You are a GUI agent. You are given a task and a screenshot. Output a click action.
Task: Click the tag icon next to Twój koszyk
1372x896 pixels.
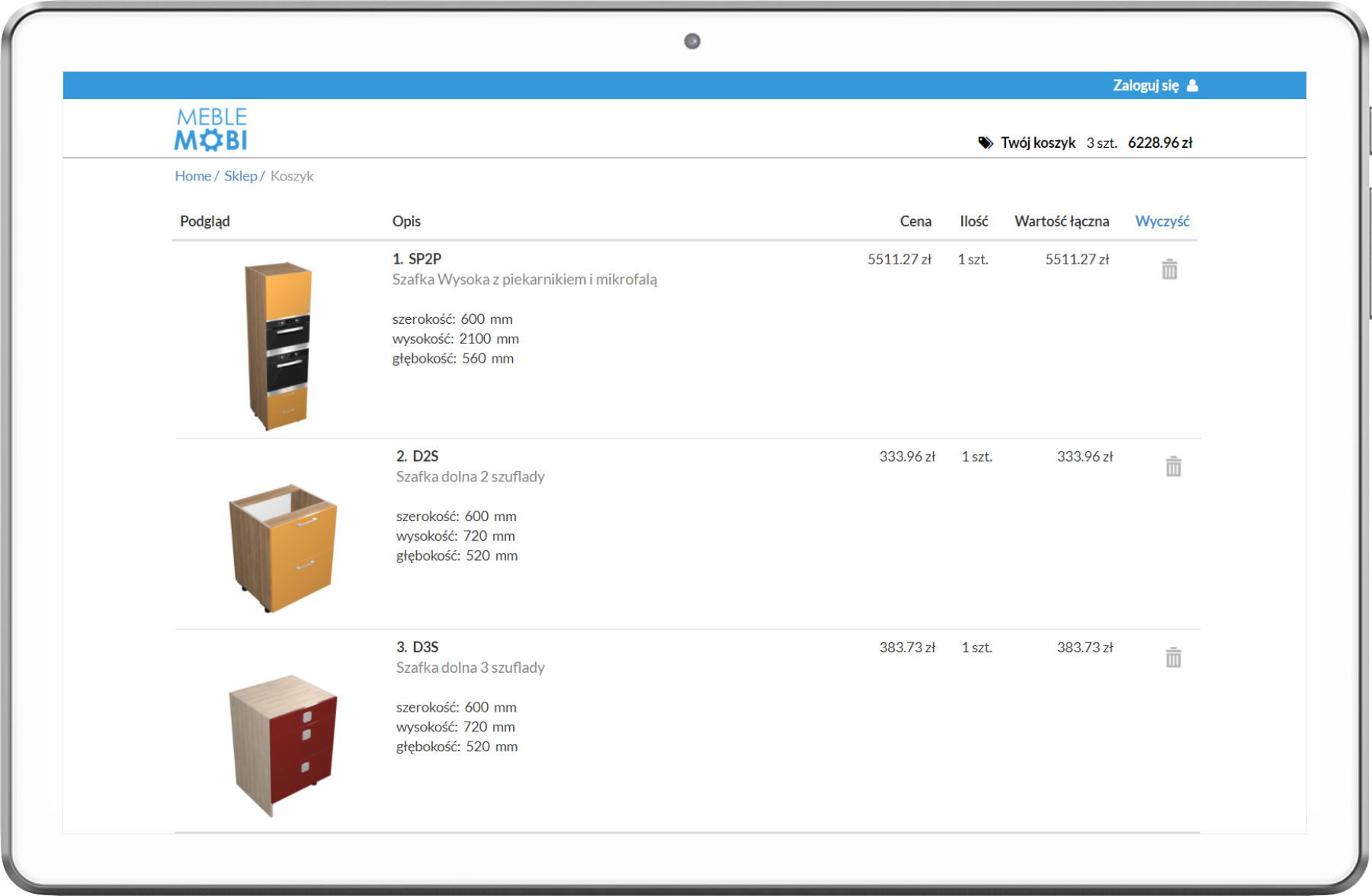coord(986,142)
